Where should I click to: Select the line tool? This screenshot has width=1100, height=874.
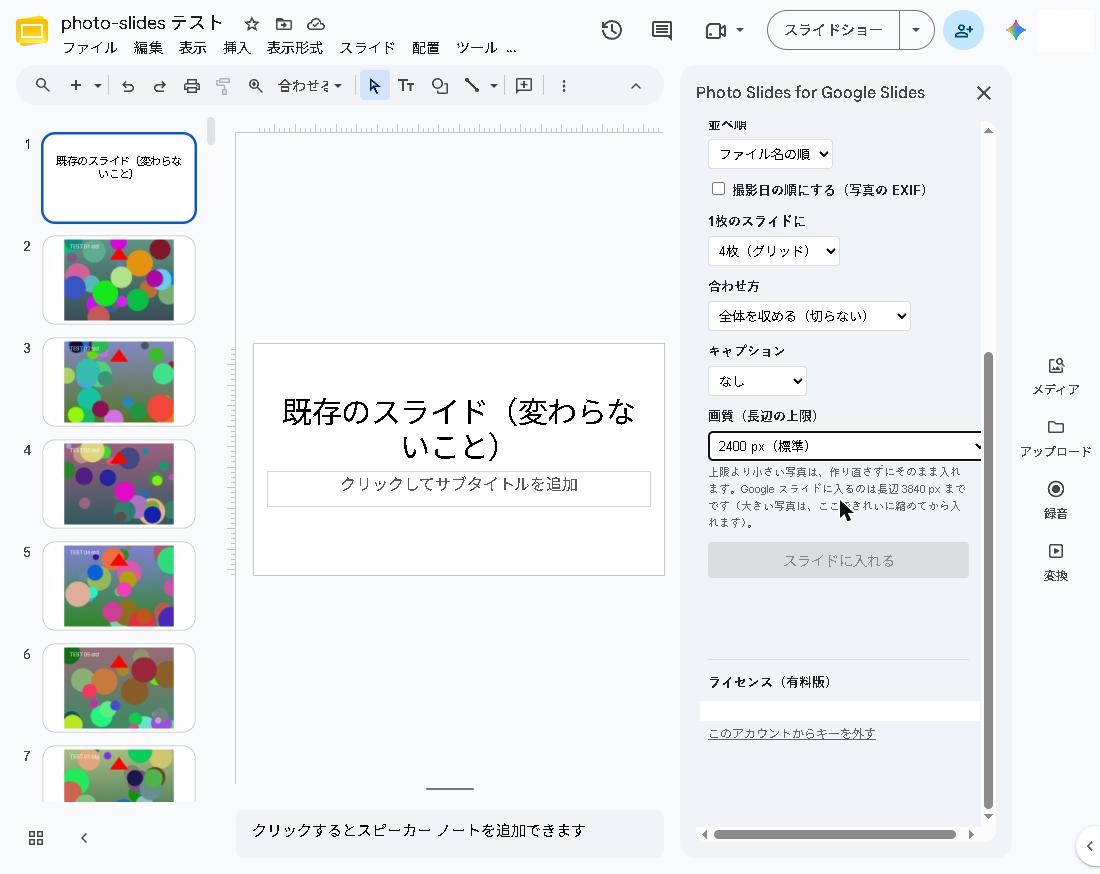(x=471, y=86)
